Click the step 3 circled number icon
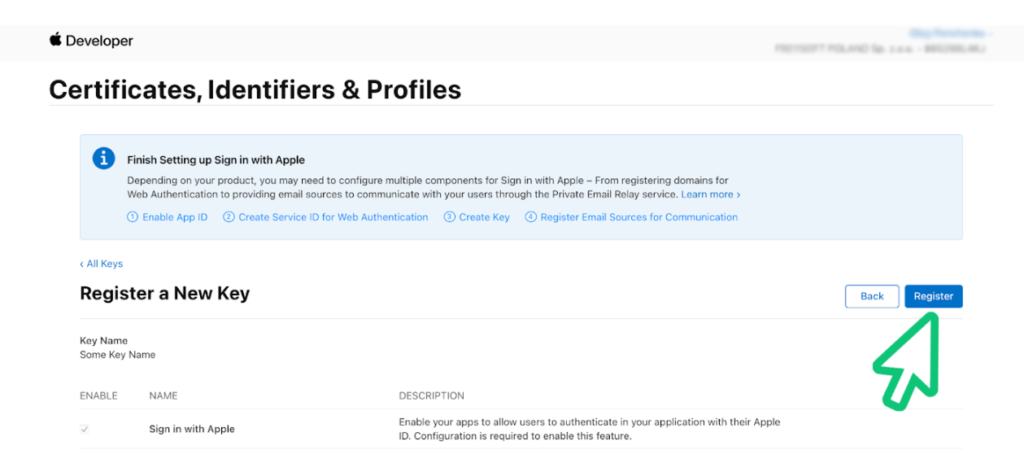Viewport: 1024px width, 476px height. [449, 217]
